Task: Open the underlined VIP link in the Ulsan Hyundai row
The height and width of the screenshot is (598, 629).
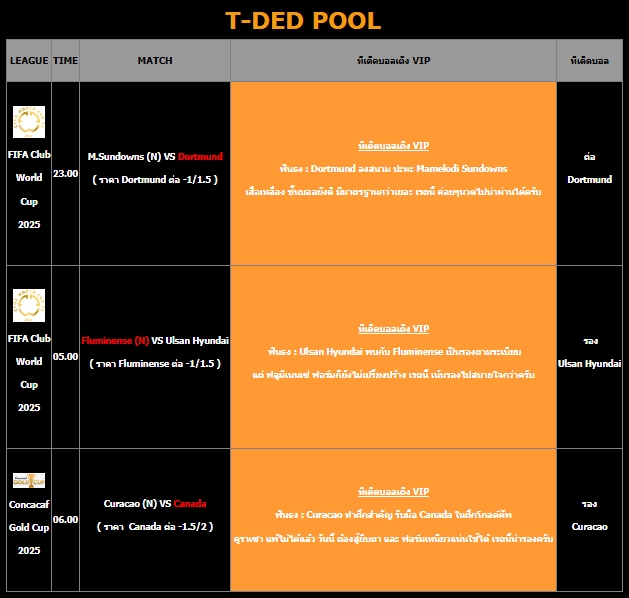Action: click(394, 329)
